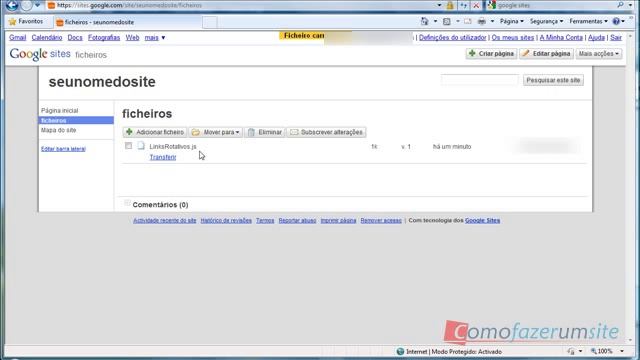Open the Segurança menu

coord(546,21)
